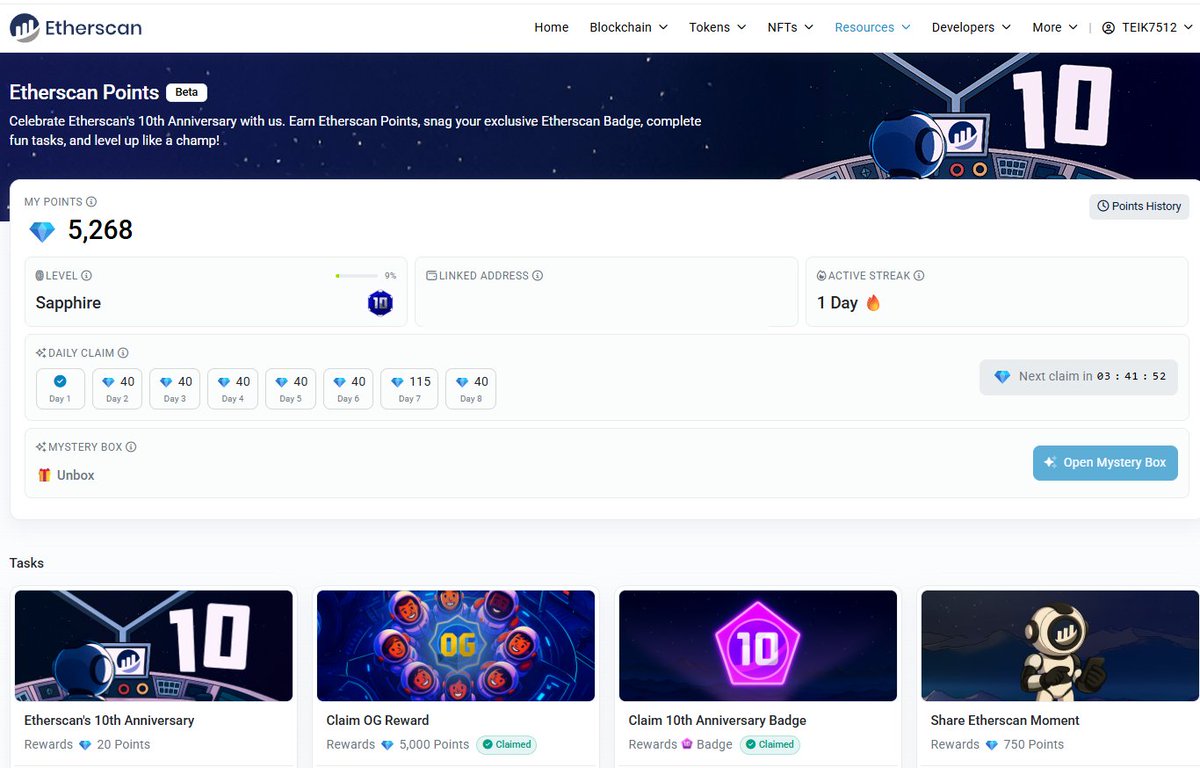
Task: Expand the Developers dropdown menu
Action: [971, 27]
